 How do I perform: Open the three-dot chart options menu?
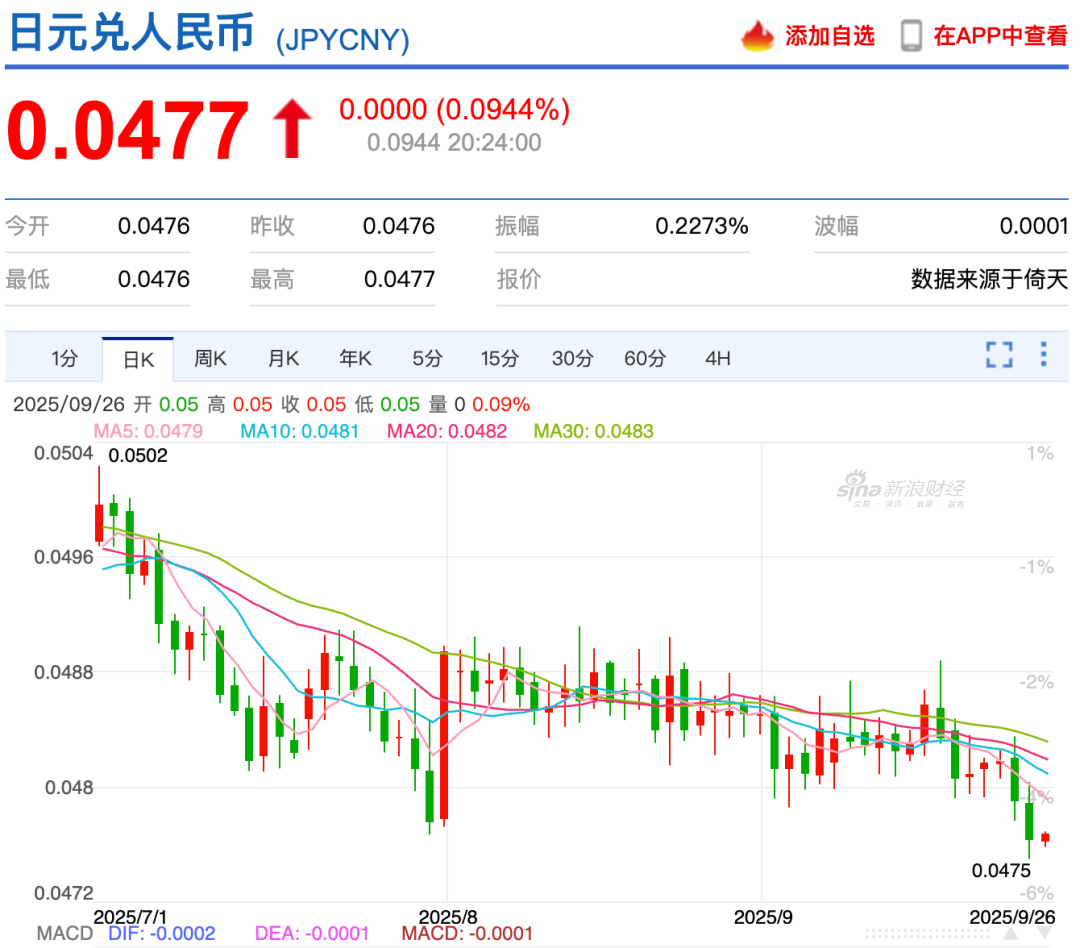coord(1043,354)
